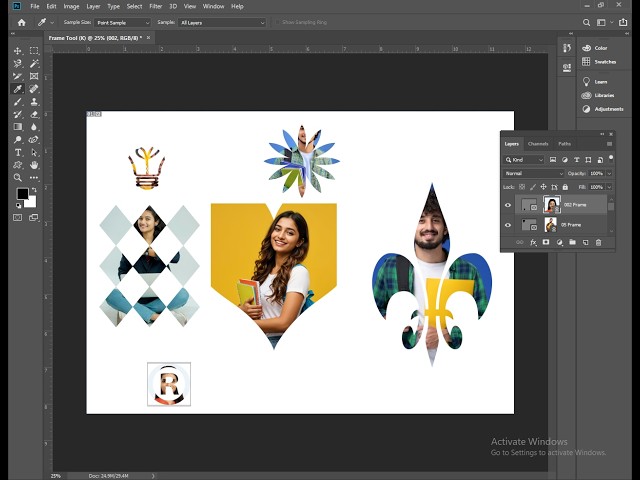
Task: Select the Frame tool
Action: pos(34,76)
